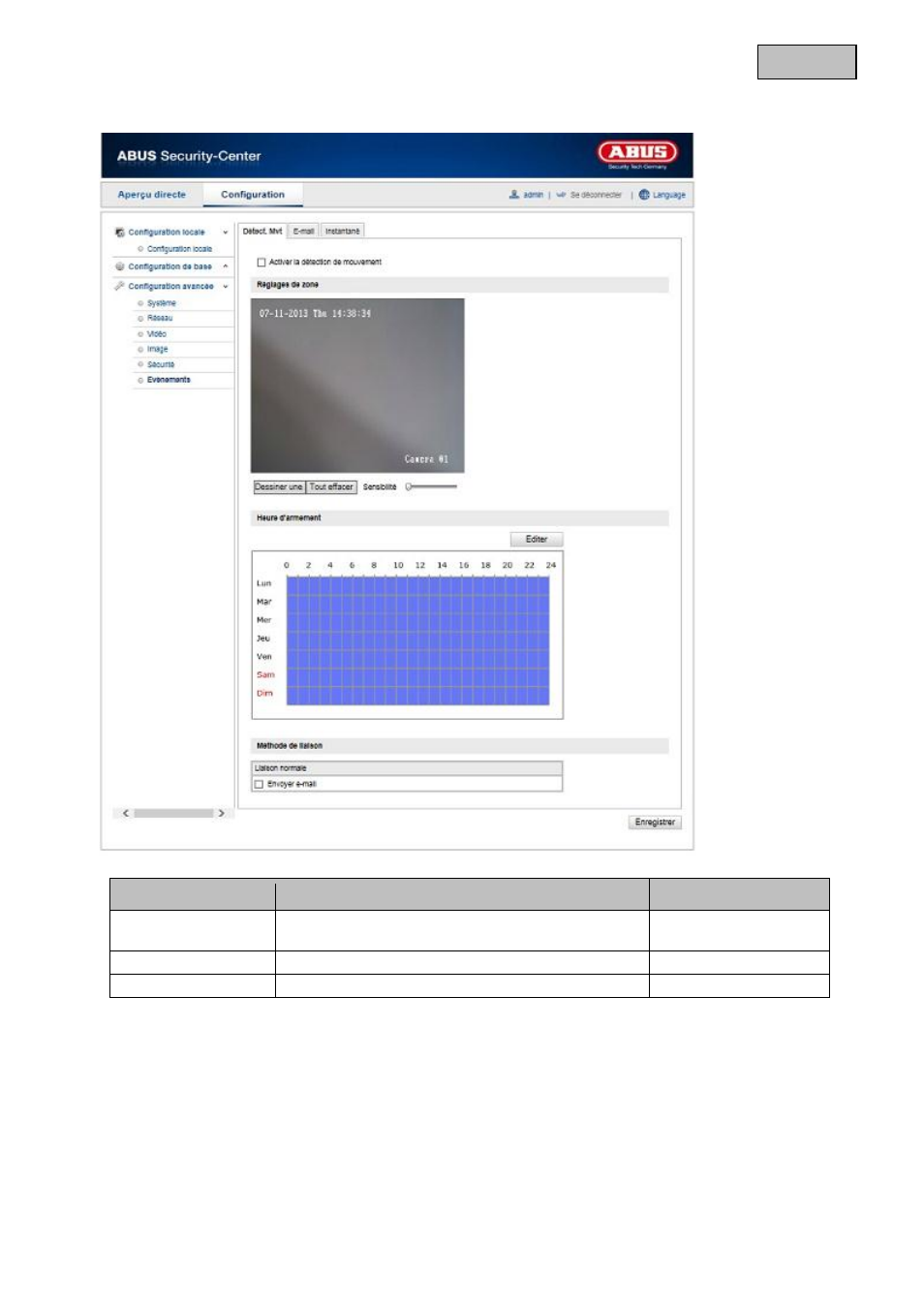The image size is (924, 1308).
Task: Click the Dim row label in schedule
Action: tap(264, 694)
